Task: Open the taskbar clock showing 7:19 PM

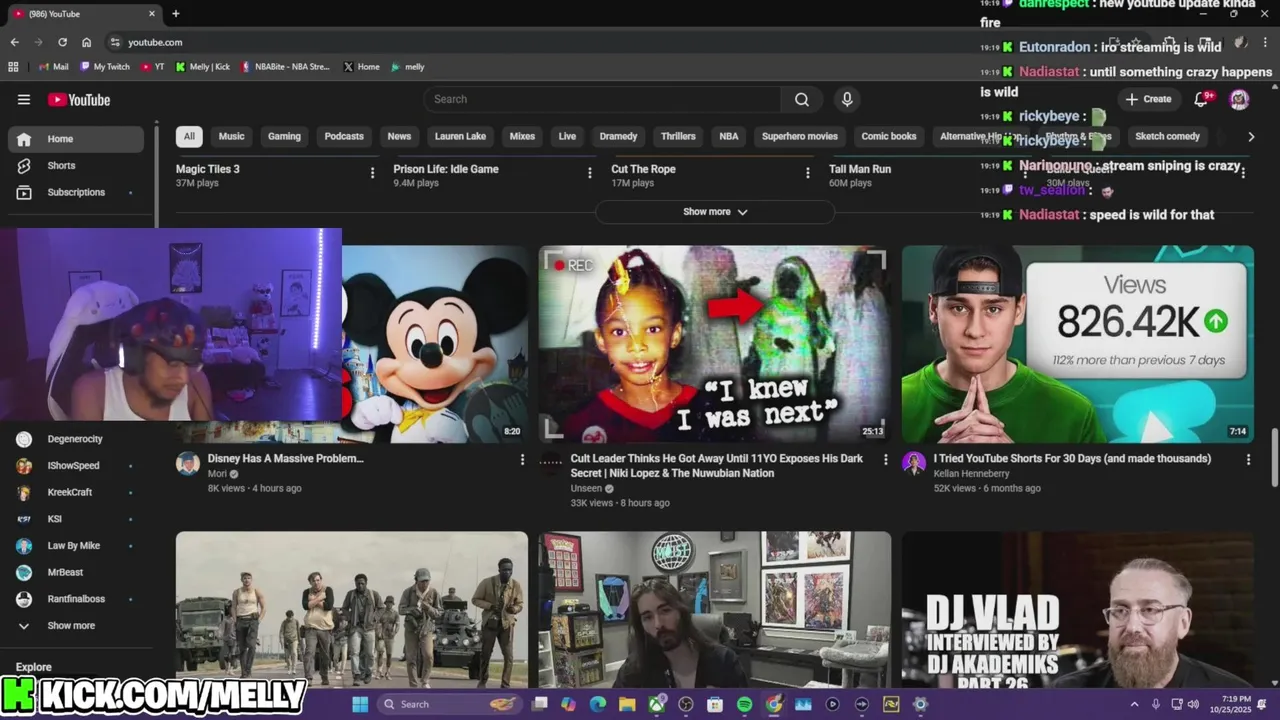Action: [1232, 704]
